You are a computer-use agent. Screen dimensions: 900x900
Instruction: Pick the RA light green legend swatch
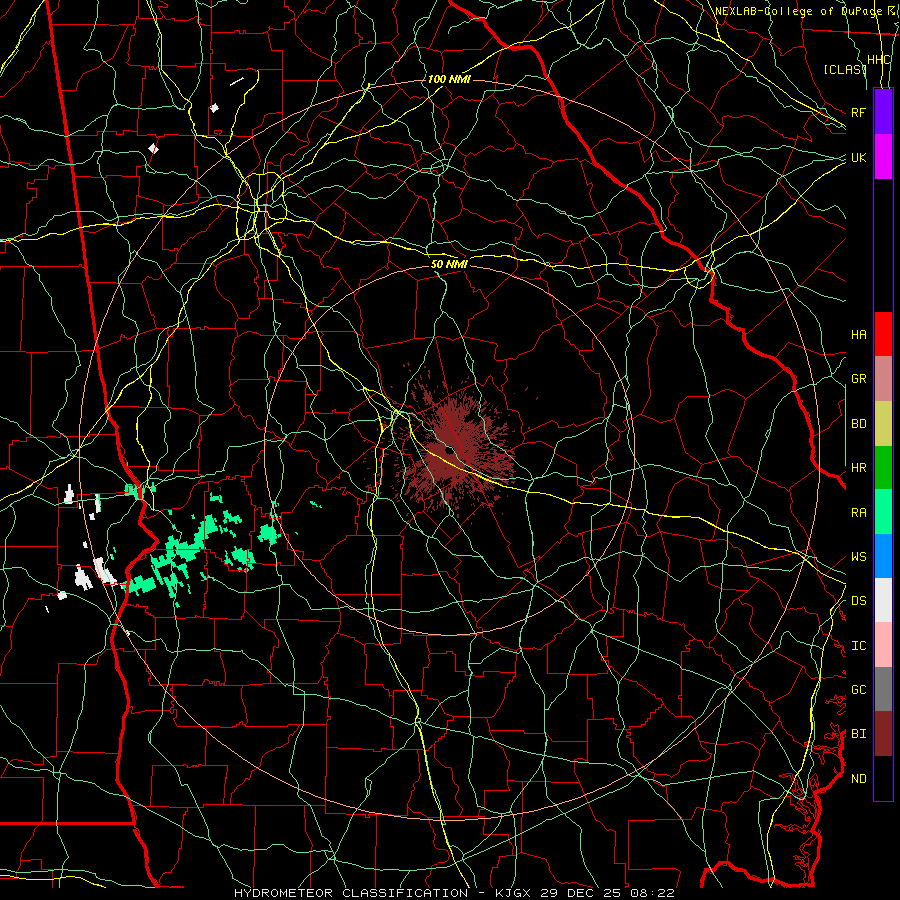pyautogui.click(x=883, y=512)
